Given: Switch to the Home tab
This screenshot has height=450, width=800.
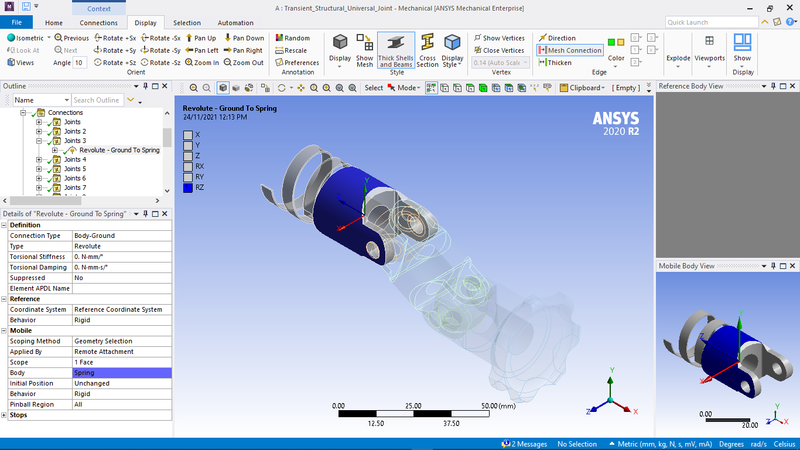Looking at the screenshot, I should (54, 22).
